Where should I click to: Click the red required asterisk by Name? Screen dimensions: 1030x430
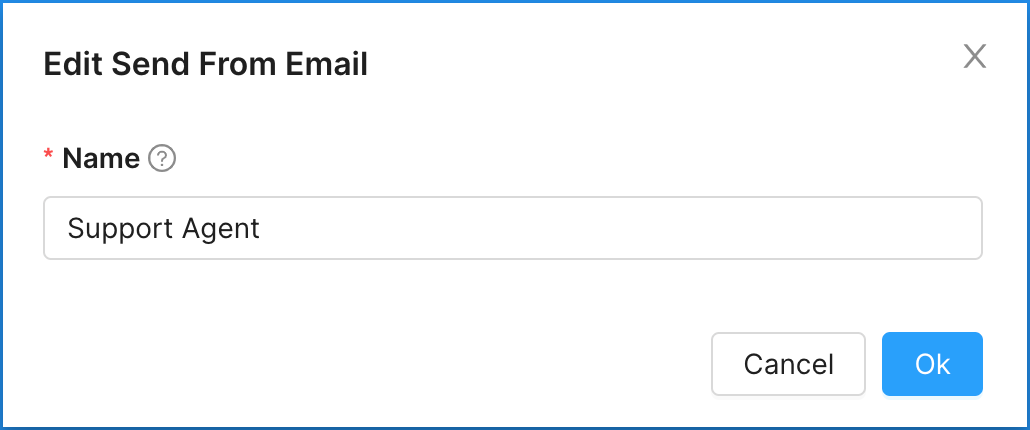click(48, 155)
